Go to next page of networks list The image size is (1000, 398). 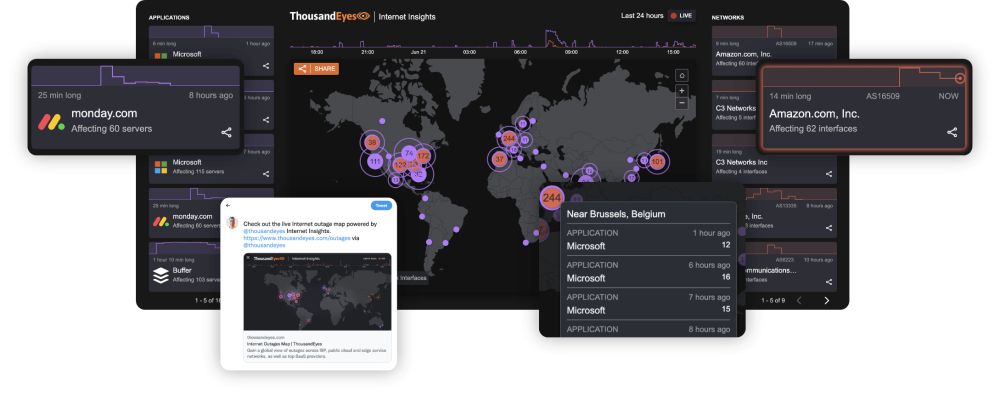827,300
